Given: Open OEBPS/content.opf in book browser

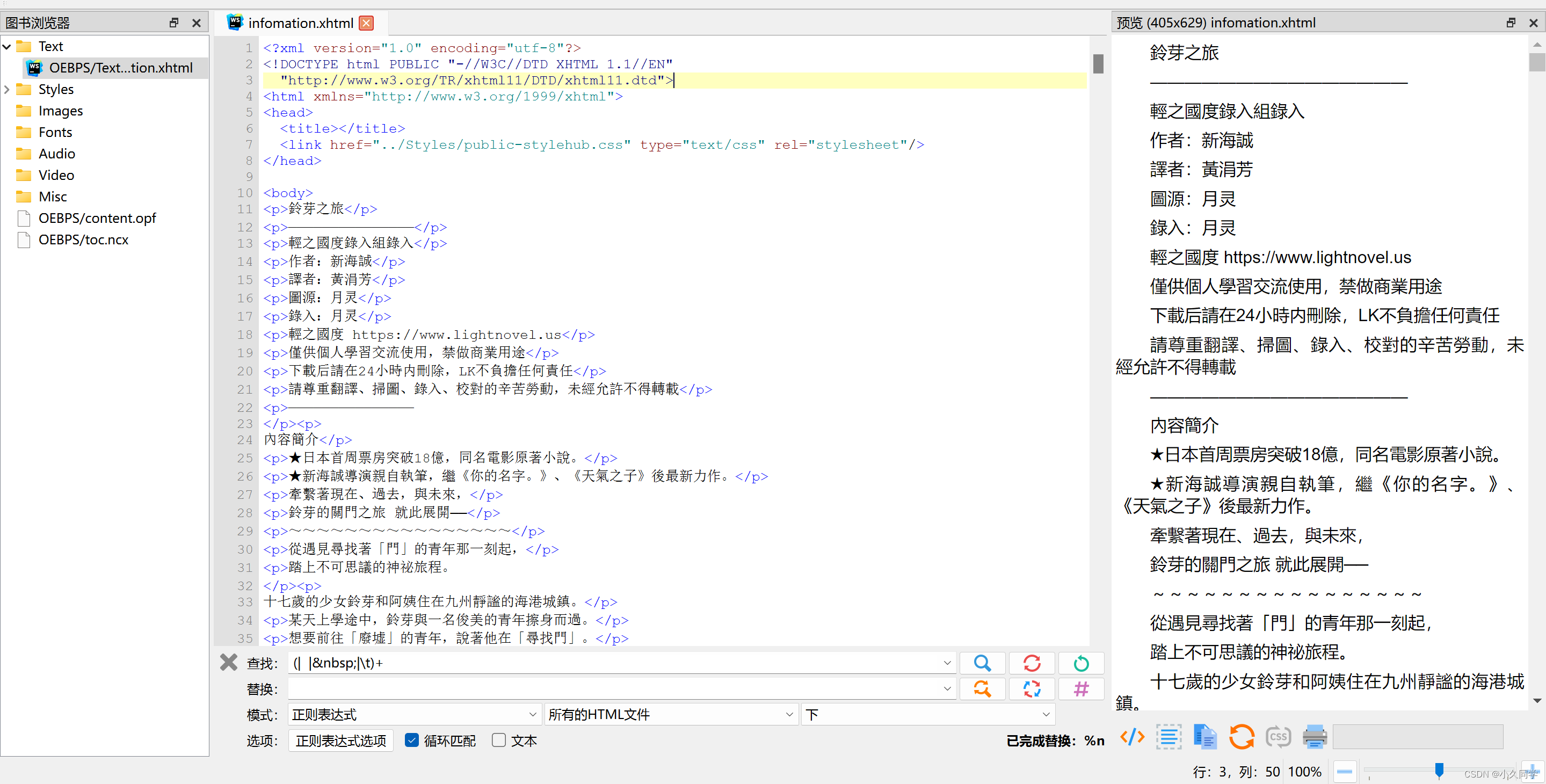Looking at the screenshot, I should 97,218.
